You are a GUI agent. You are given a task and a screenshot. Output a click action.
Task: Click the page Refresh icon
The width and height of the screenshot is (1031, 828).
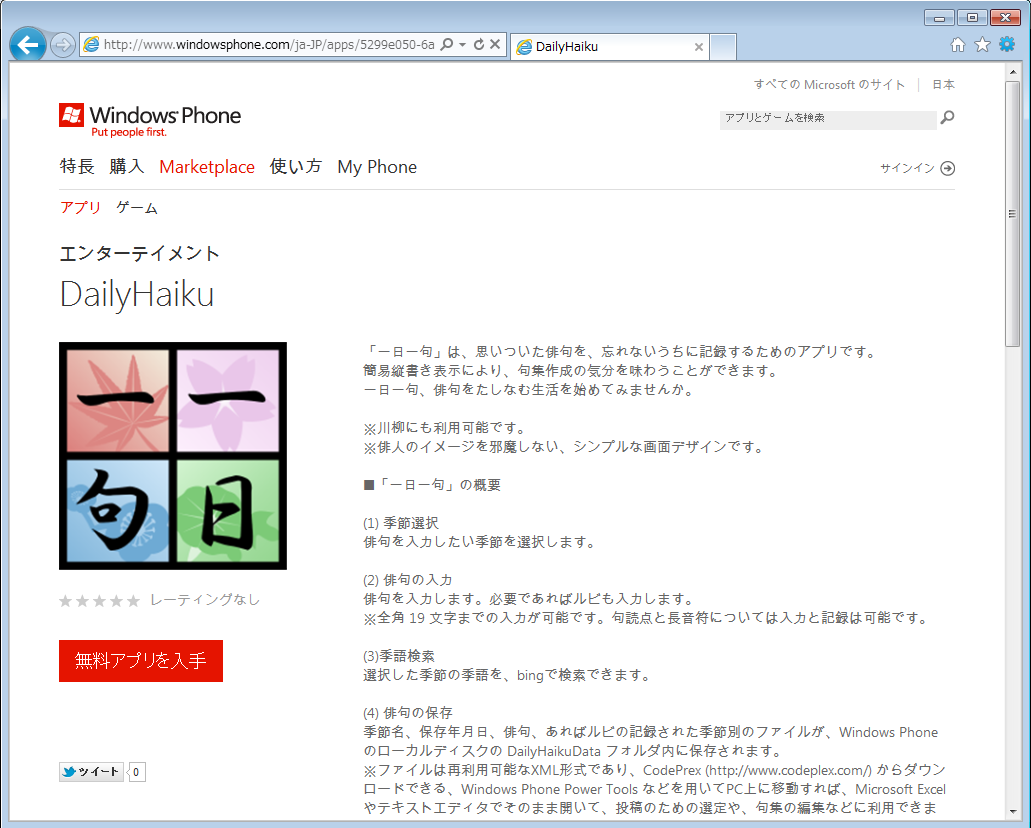coord(479,44)
